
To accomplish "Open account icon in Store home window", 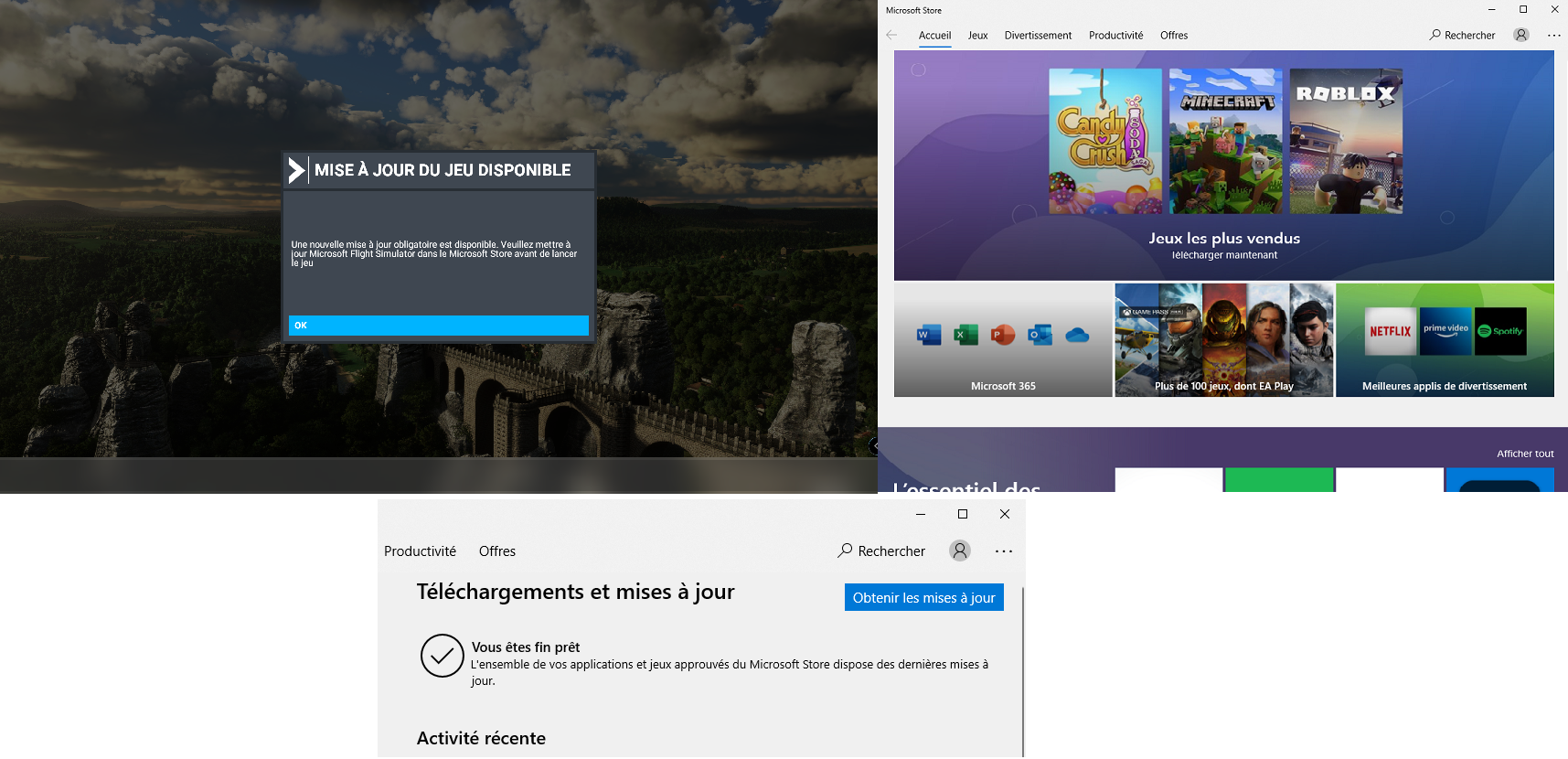I will pos(1521,35).
